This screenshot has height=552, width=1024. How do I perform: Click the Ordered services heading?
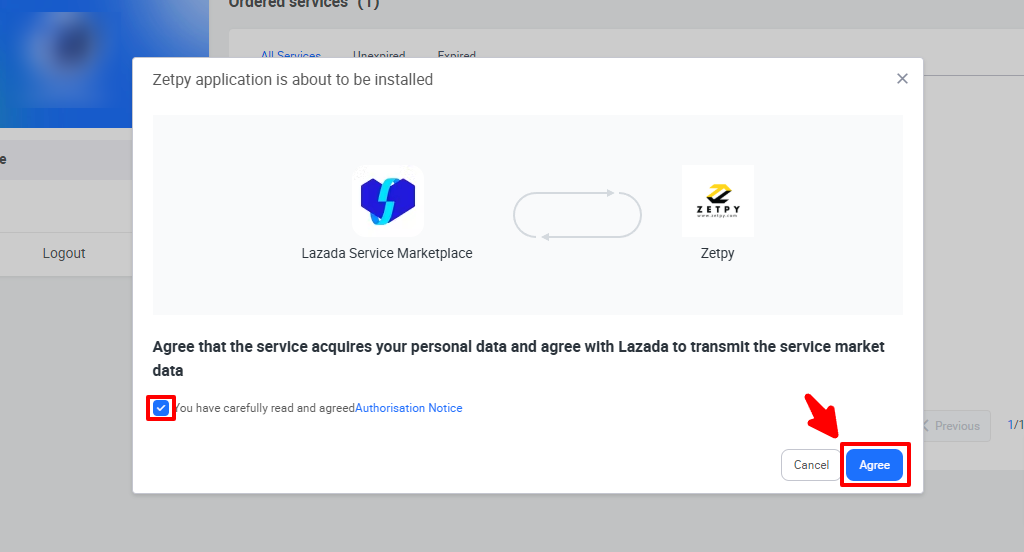coord(303,4)
